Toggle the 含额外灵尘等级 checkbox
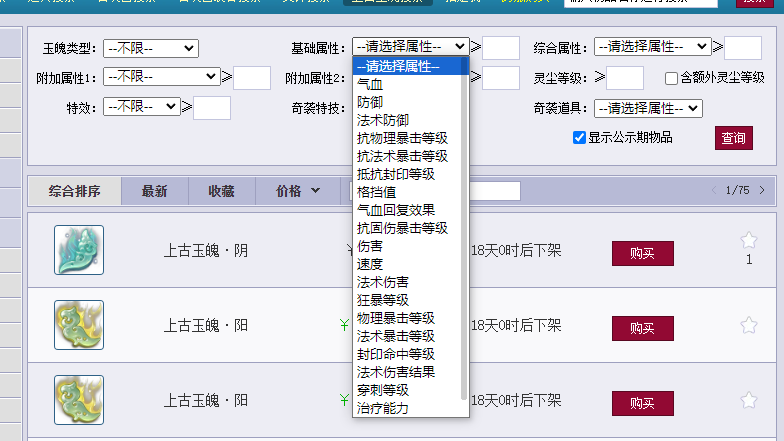 pos(672,78)
